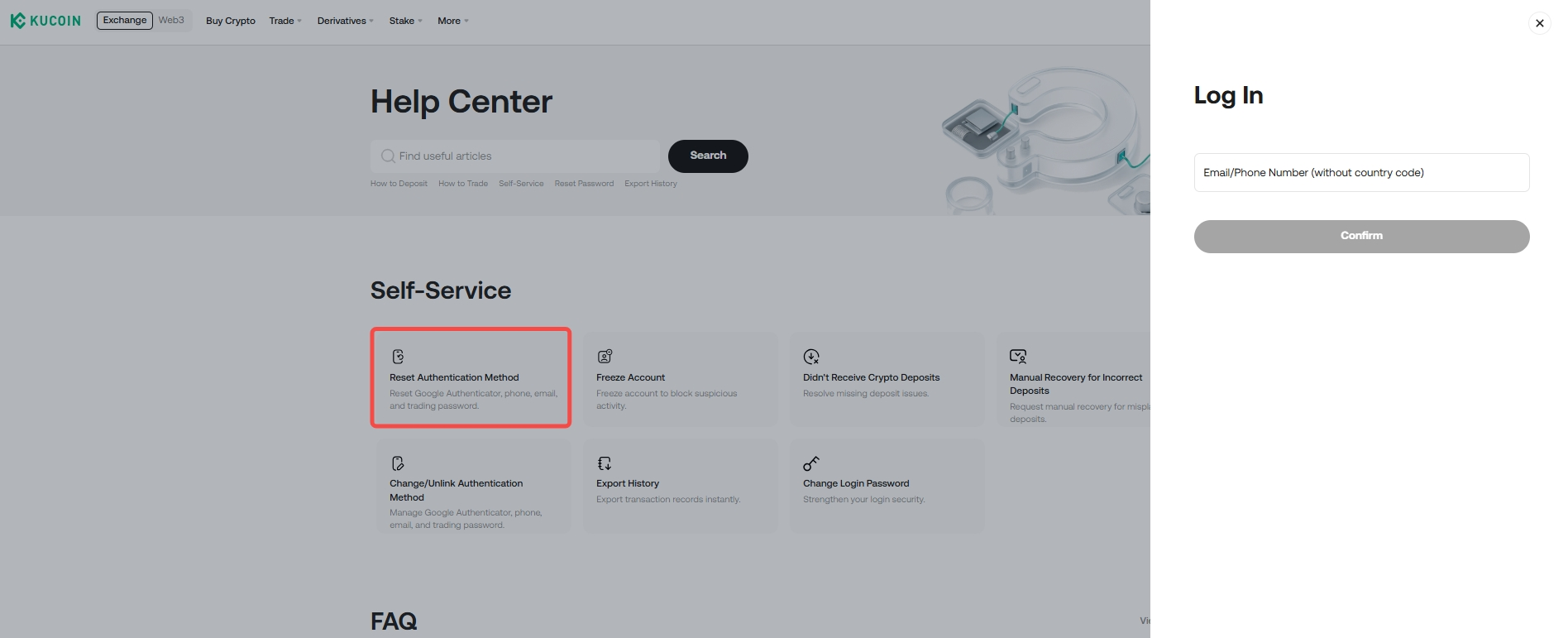Expand the Trade dropdown menu

pos(284,21)
